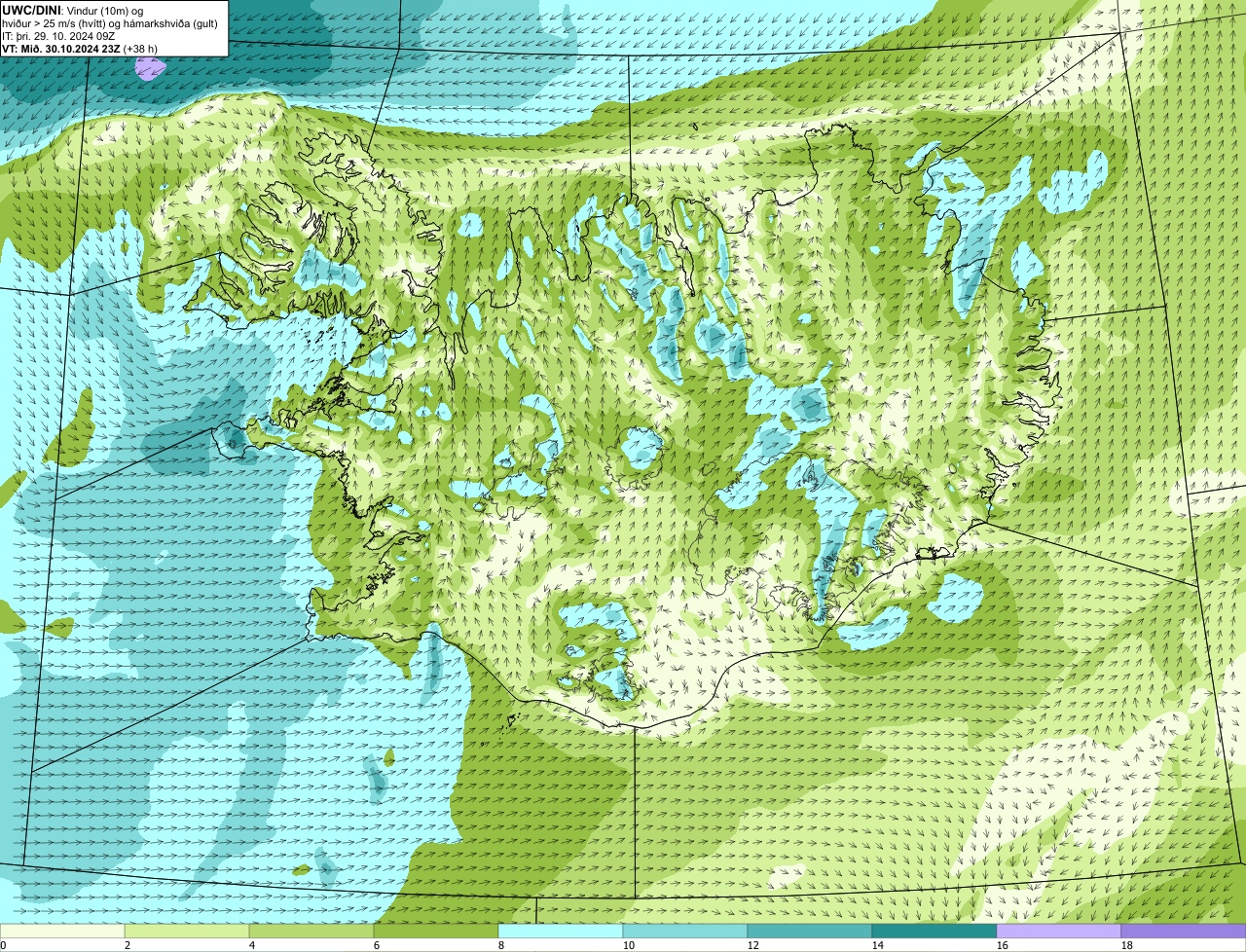The width and height of the screenshot is (1246, 952).
Task: Click the scale label "6"
Action: pyautogui.click(x=377, y=945)
